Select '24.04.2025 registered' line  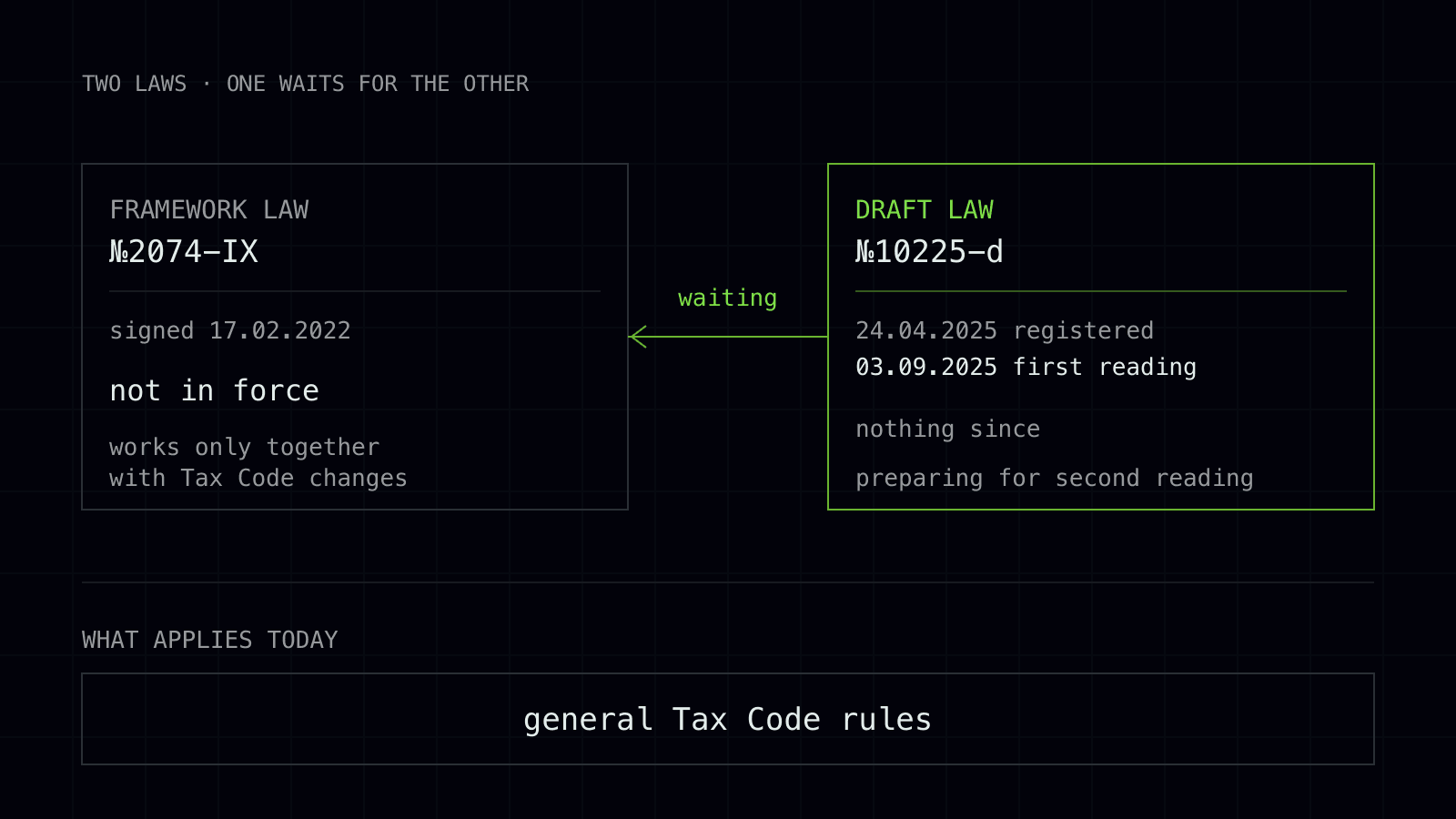(x=1005, y=330)
